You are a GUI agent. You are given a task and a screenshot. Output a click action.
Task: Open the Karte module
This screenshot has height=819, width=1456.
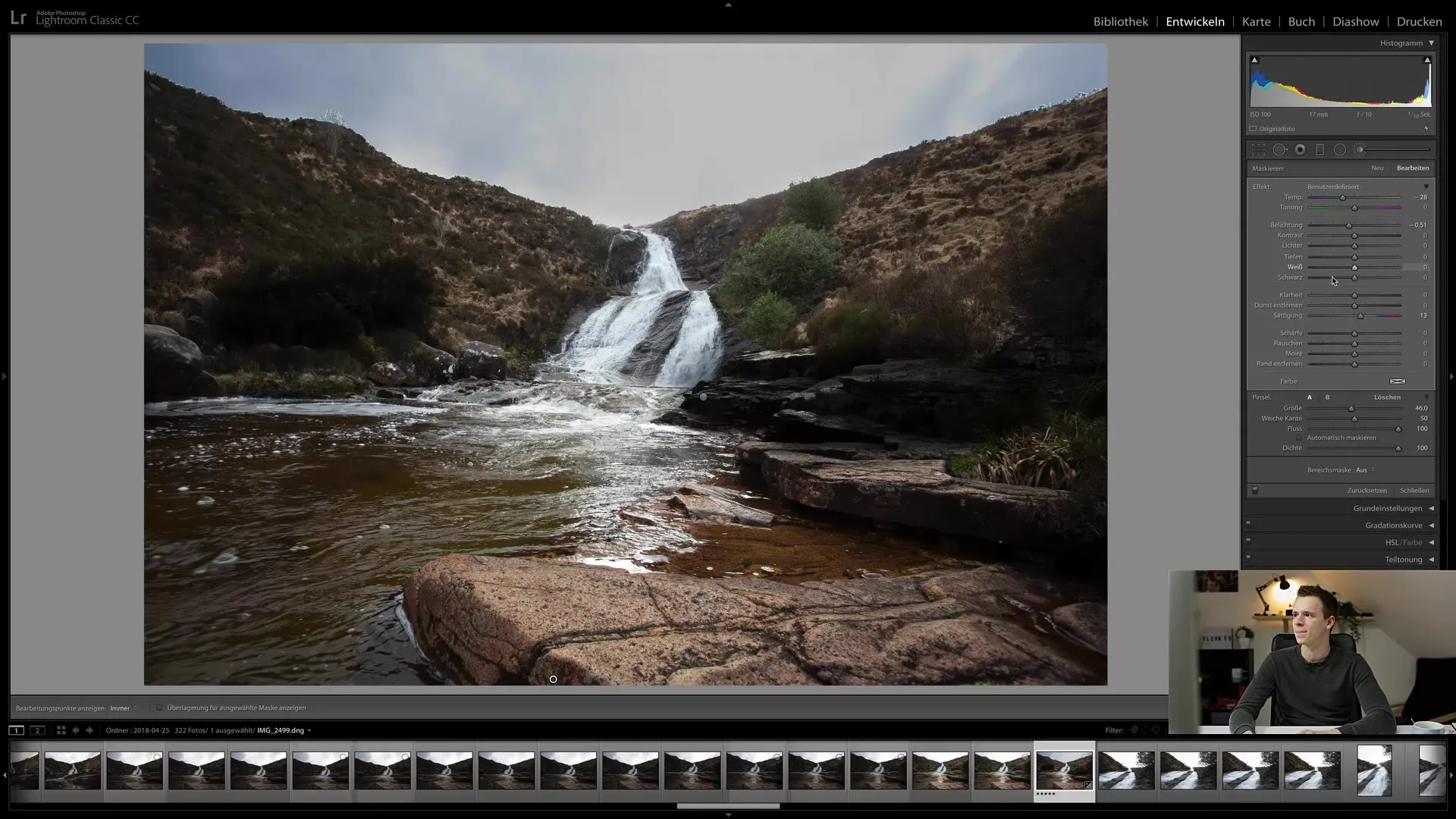[x=1257, y=21]
